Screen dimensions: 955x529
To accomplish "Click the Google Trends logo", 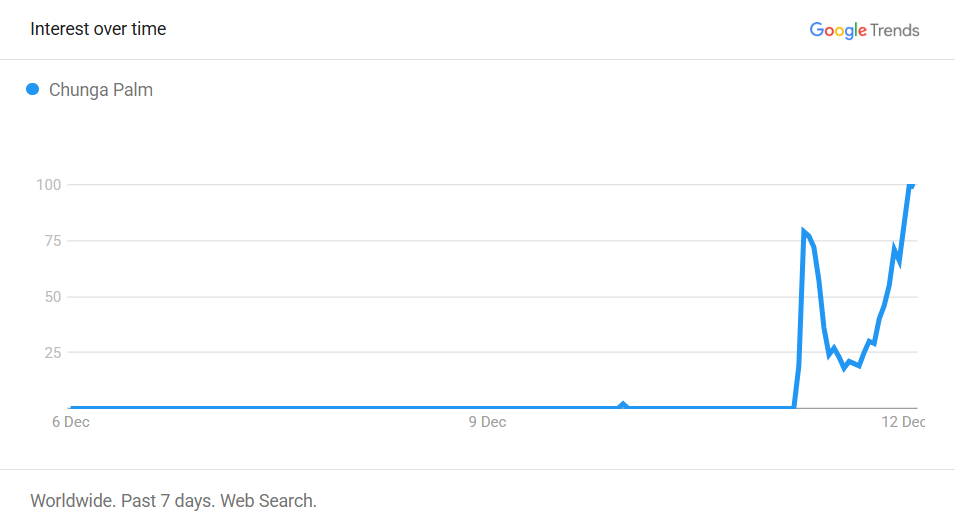I will click(863, 30).
